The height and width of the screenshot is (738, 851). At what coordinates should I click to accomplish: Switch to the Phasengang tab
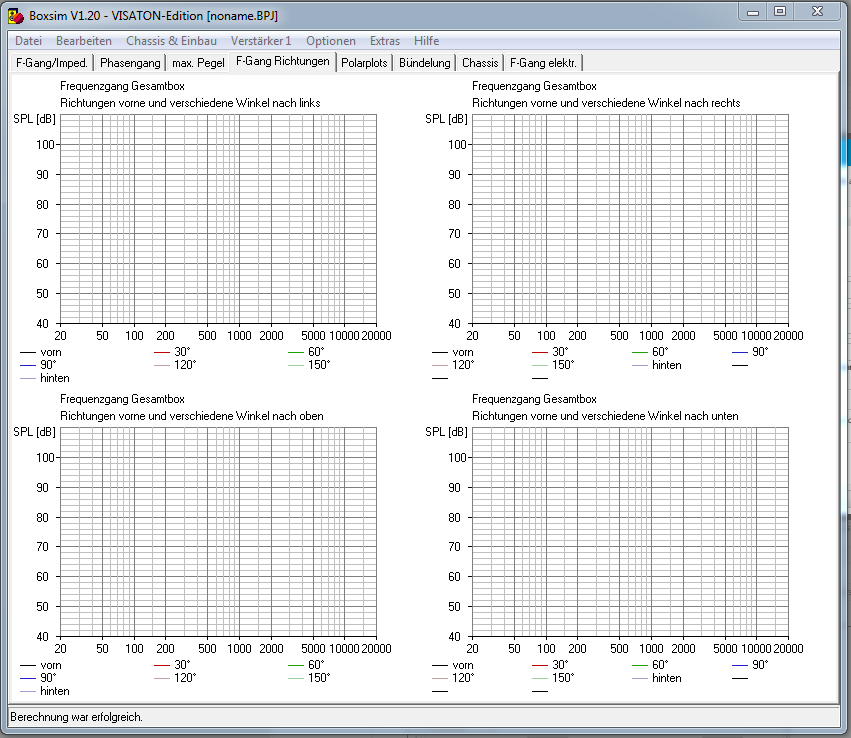130,62
